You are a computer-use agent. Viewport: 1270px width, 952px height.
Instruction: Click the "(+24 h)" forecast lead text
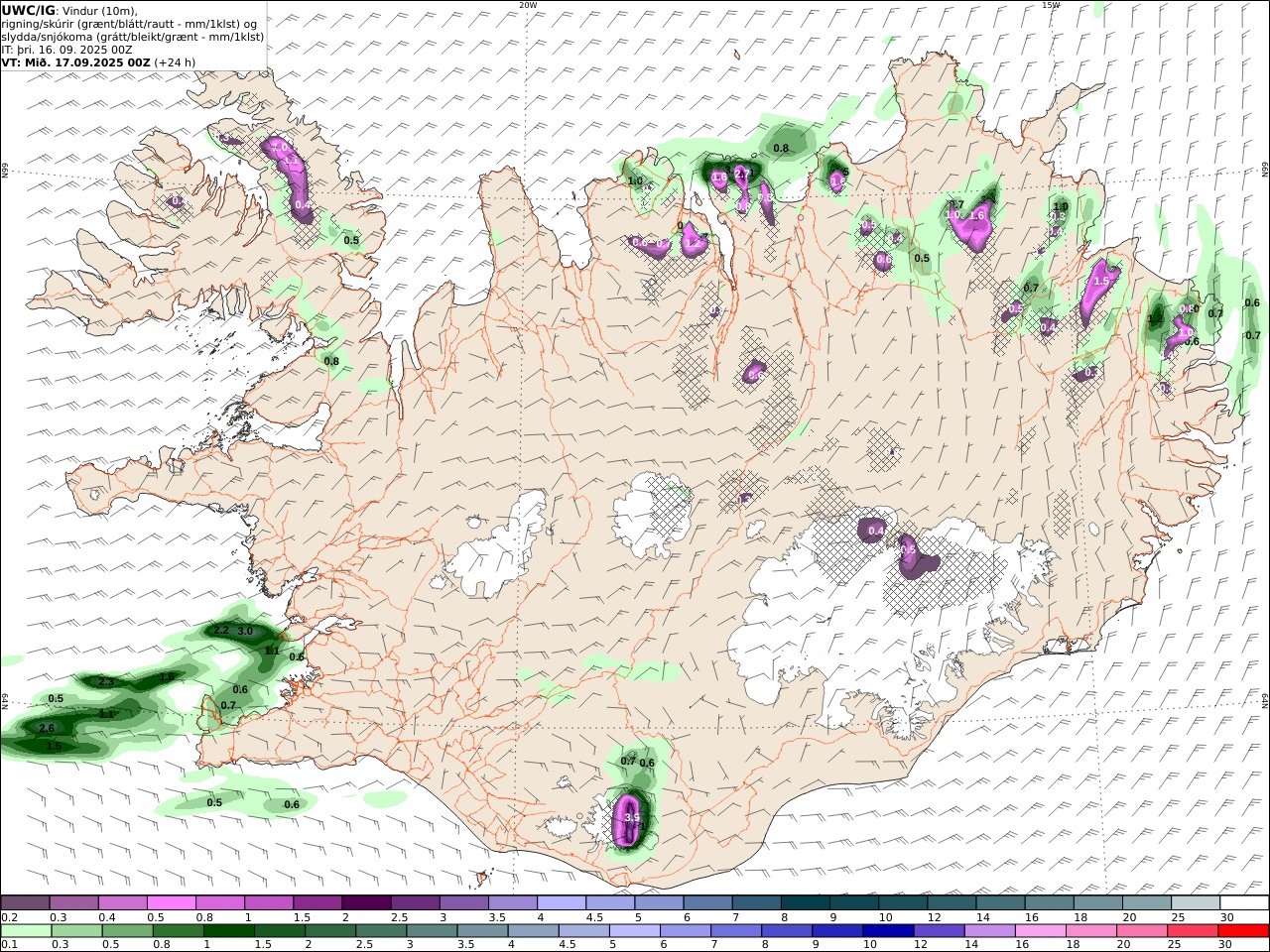(x=176, y=62)
